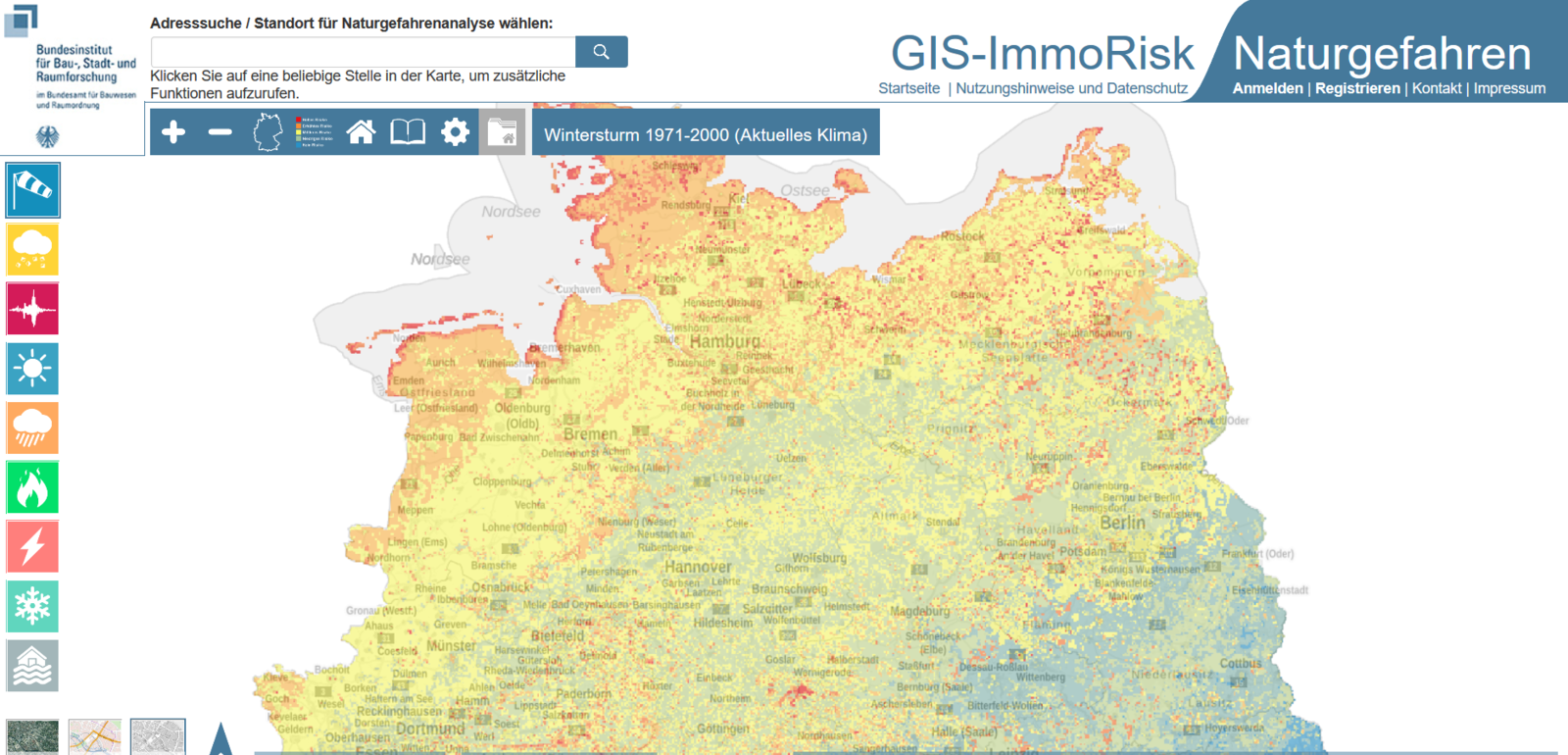Click the Bundesinstitut logo
Screen dimensions: 1568x755
click(73, 76)
